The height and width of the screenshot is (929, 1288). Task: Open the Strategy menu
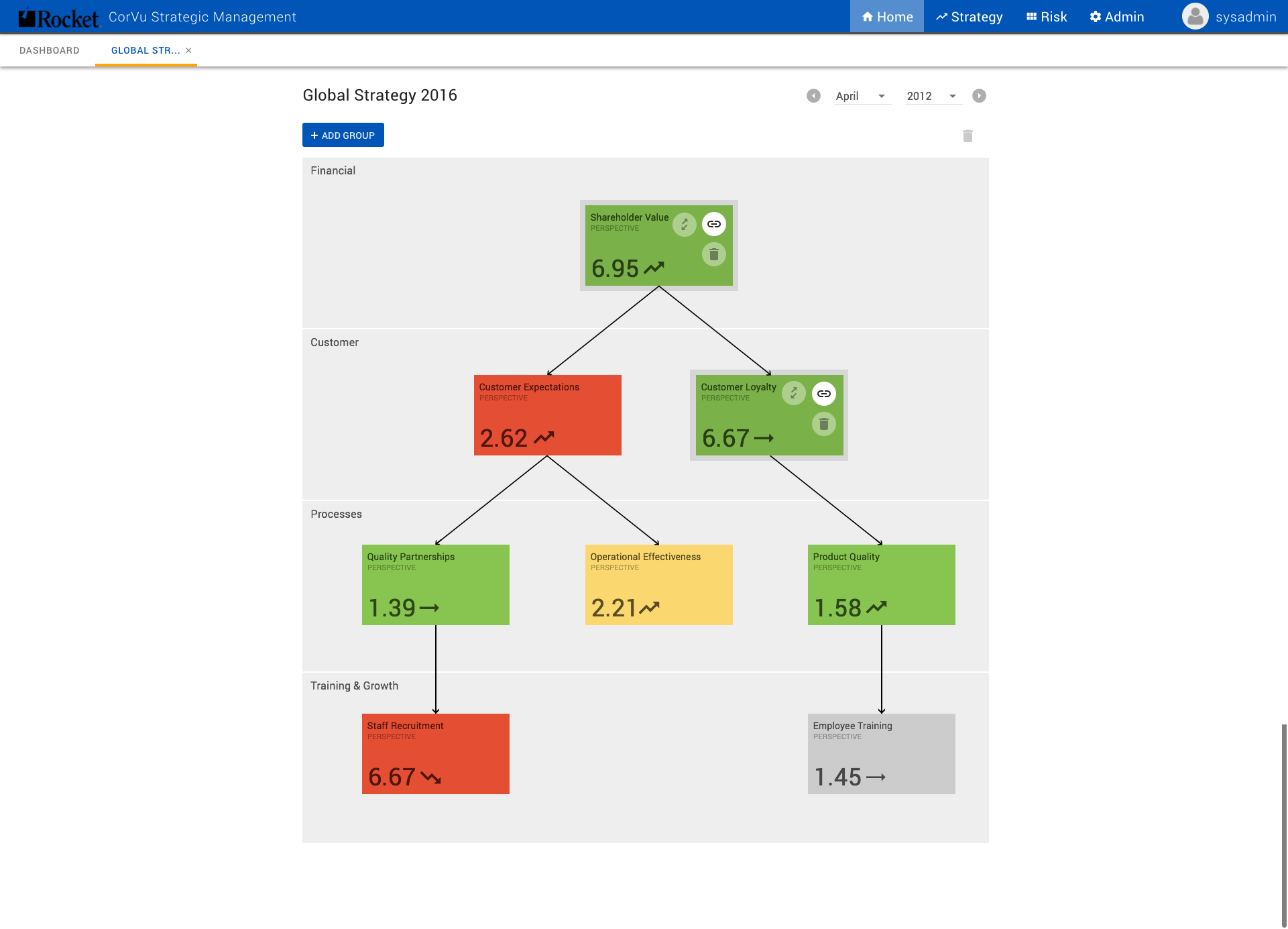pos(970,17)
